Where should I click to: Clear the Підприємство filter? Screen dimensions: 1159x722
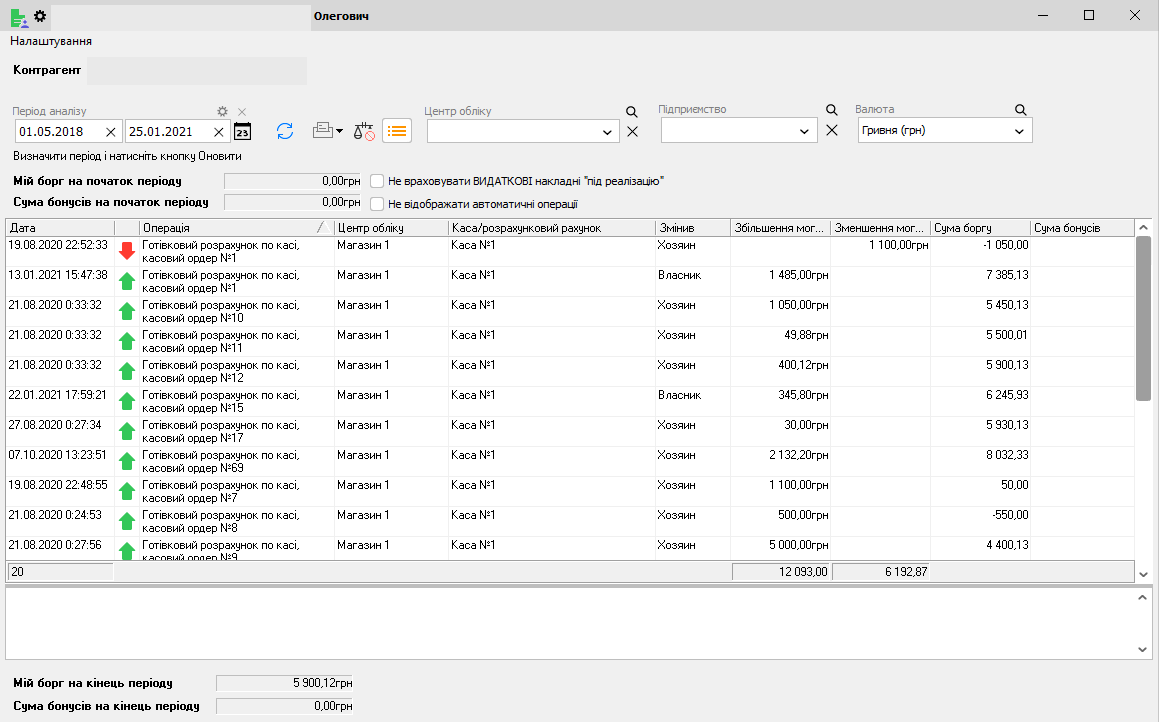832,130
